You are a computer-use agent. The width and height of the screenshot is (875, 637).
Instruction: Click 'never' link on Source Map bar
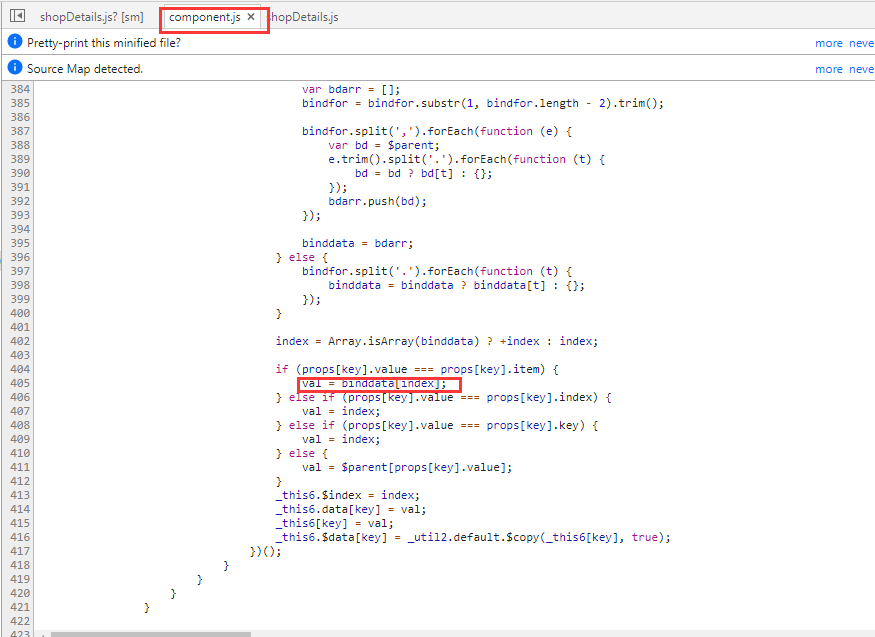tap(862, 69)
